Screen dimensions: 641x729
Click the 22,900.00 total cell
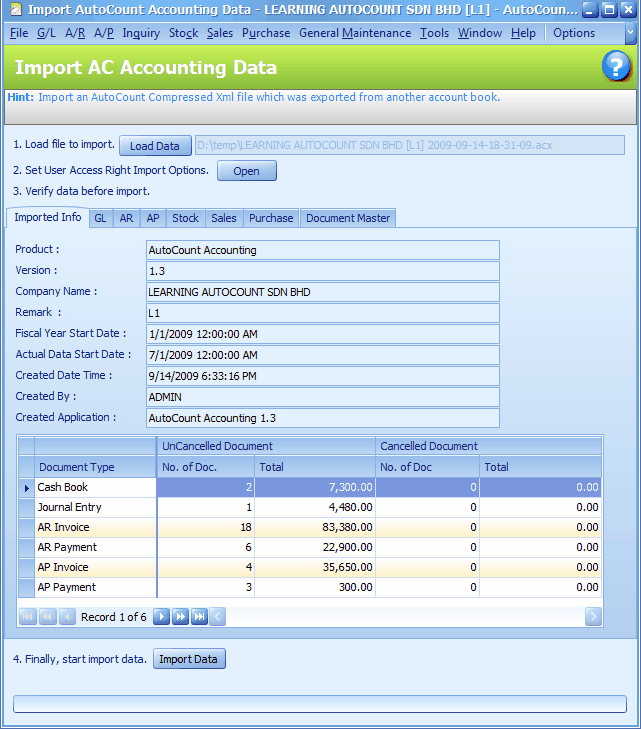tap(315, 548)
